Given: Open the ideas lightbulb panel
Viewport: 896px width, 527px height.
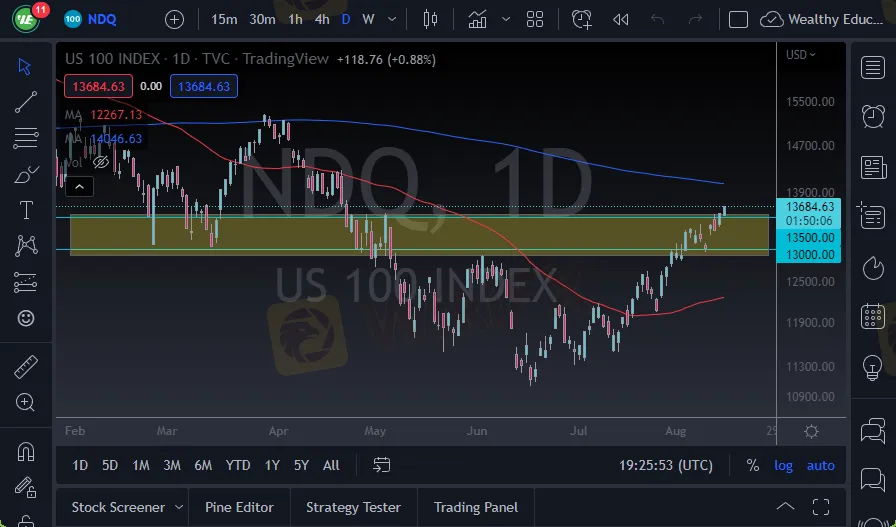Looking at the screenshot, I should [x=873, y=368].
